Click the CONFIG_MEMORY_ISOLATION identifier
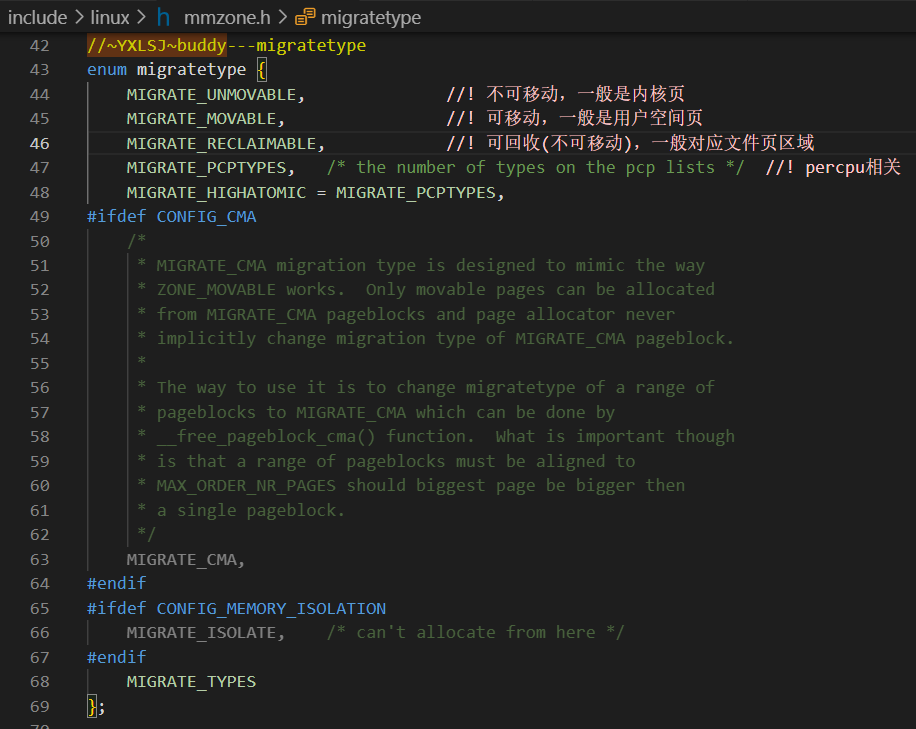 [271, 608]
